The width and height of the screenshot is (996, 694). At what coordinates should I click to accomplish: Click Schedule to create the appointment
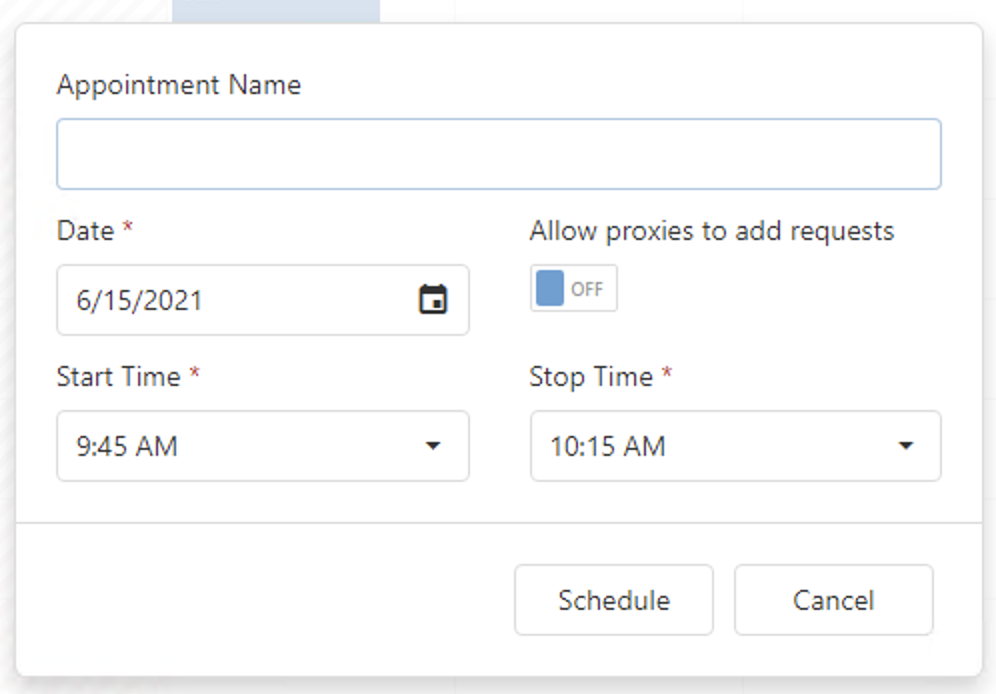click(613, 600)
